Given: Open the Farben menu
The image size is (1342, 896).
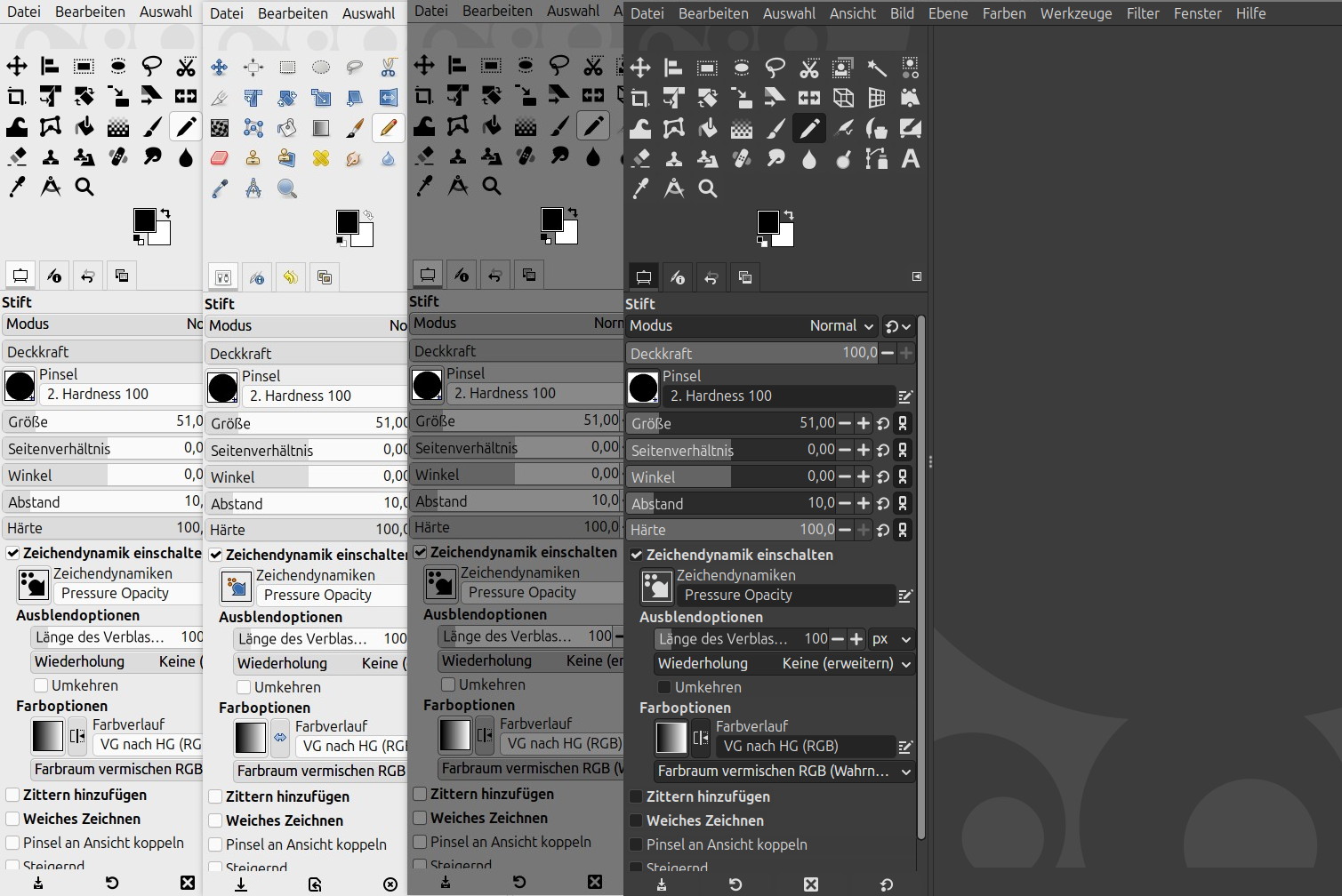Looking at the screenshot, I should pos(1004,13).
